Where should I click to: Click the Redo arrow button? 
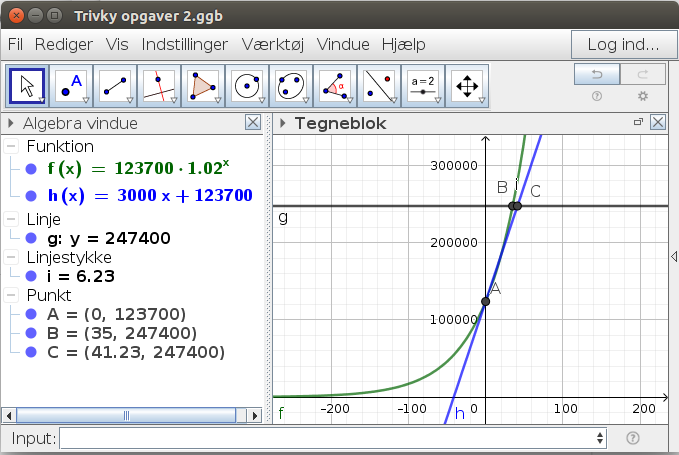tap(643, 74)
